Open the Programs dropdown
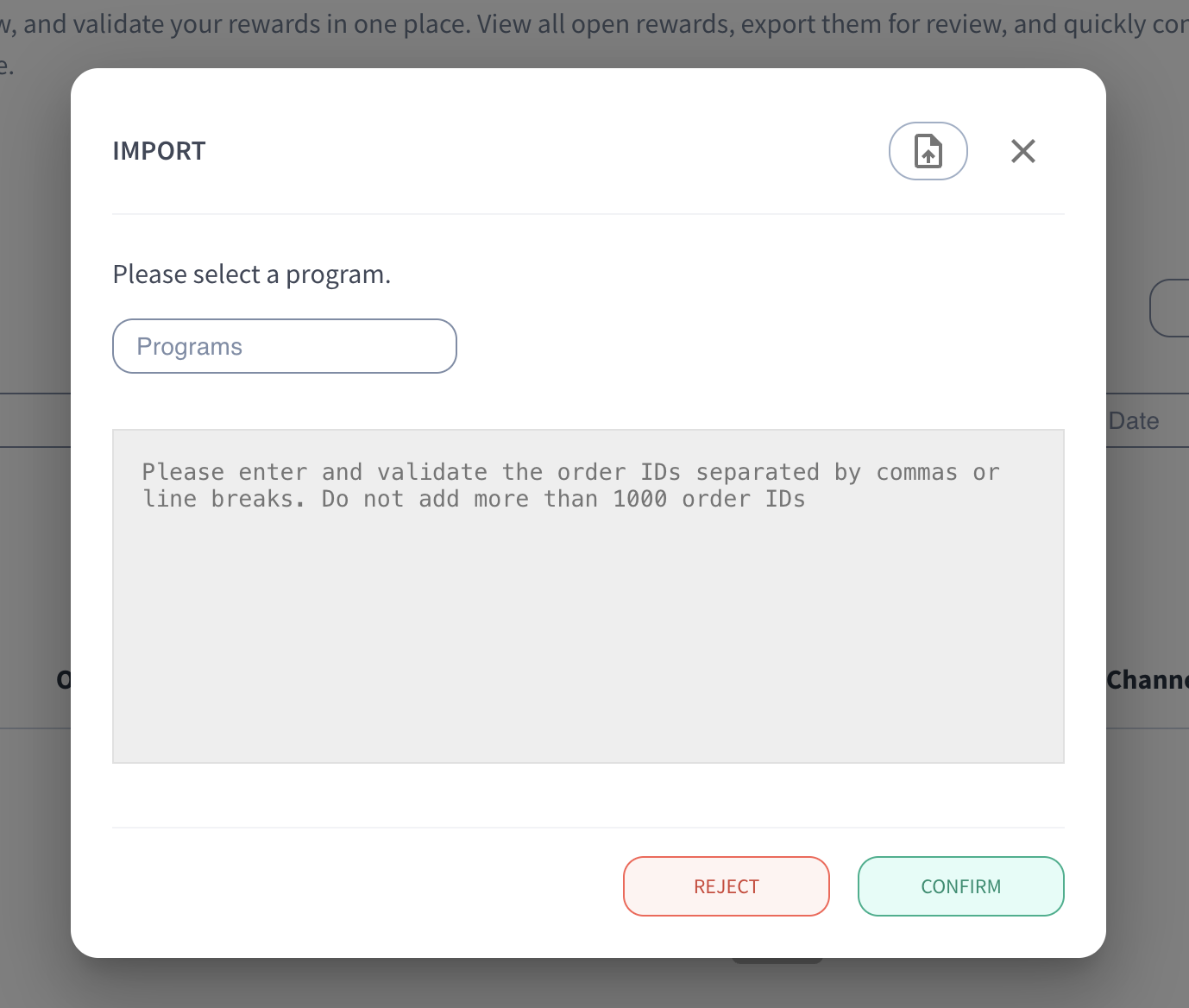 point(284,346)
